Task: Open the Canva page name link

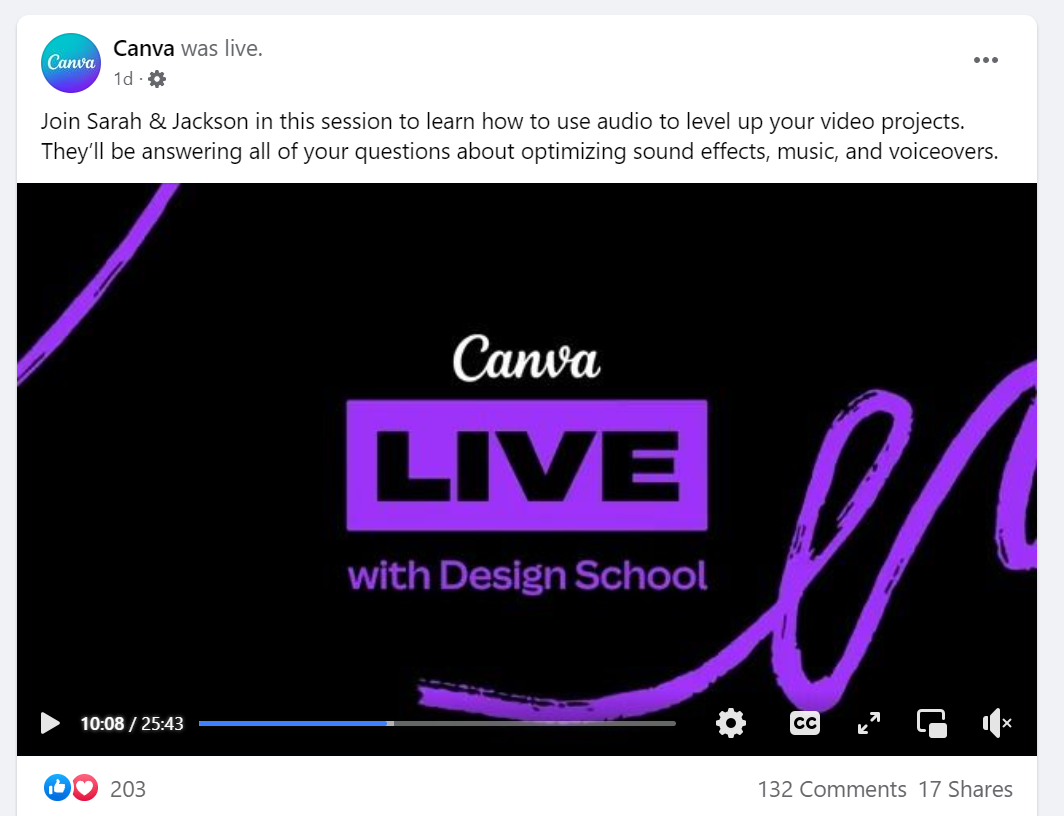Action: (143, 48)
